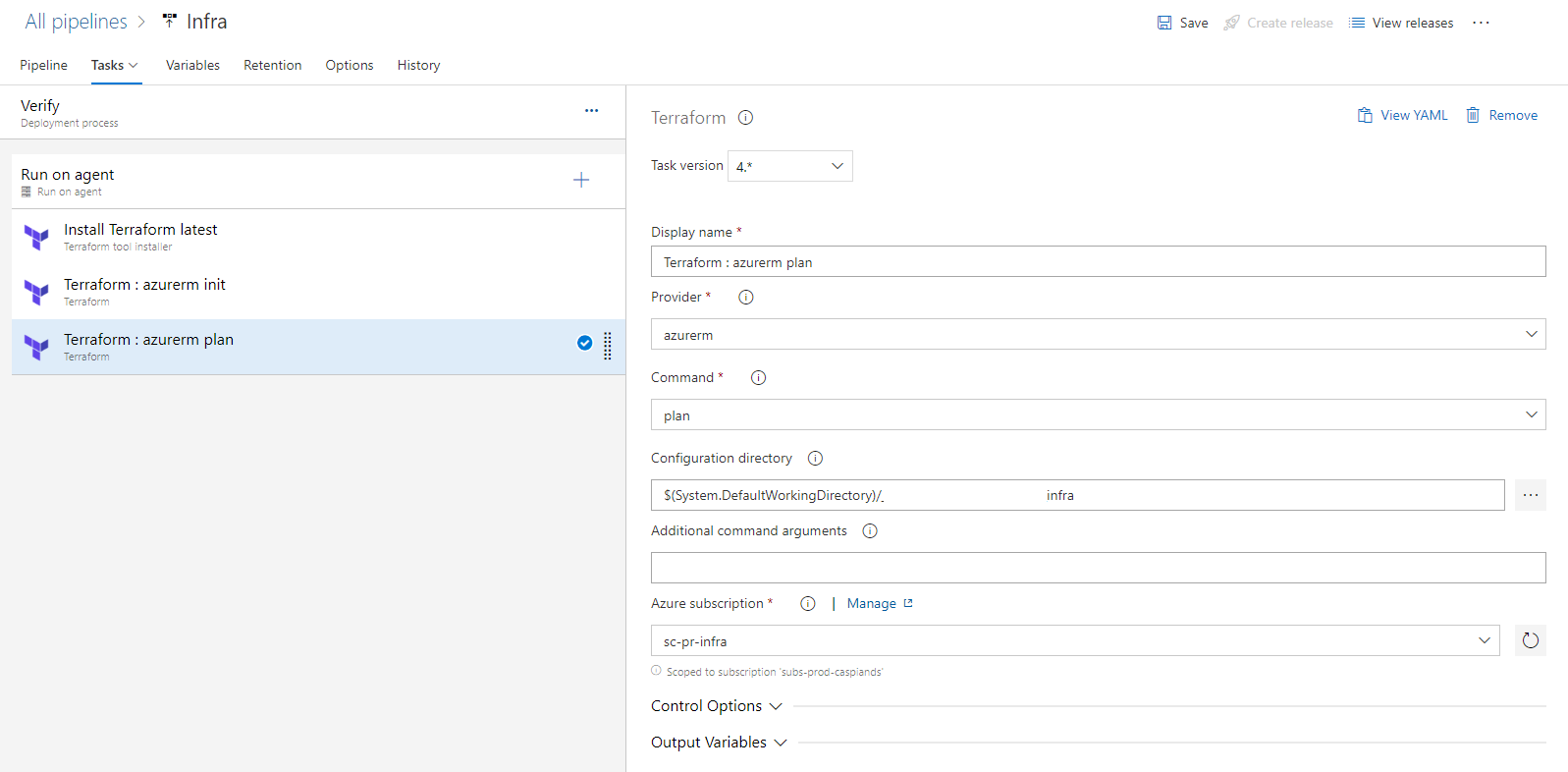
Task: Add a task with the plus icon
Action: (581, 180)
